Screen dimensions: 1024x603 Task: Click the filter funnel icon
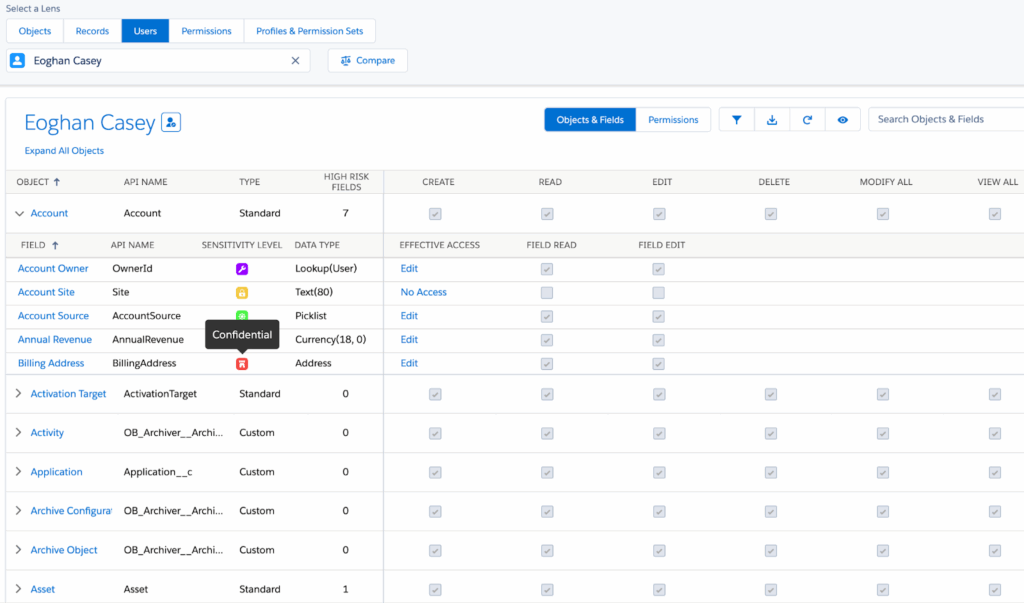click(736, 120)
